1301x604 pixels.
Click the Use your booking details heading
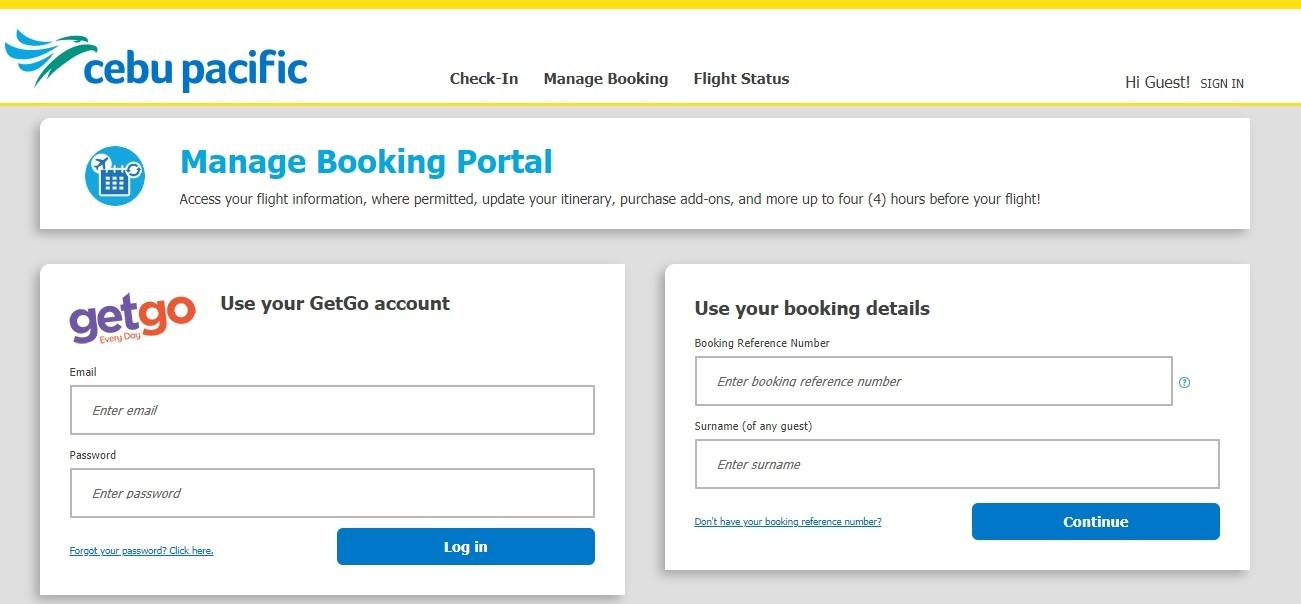pyautogui.click(x=812, y=308)
